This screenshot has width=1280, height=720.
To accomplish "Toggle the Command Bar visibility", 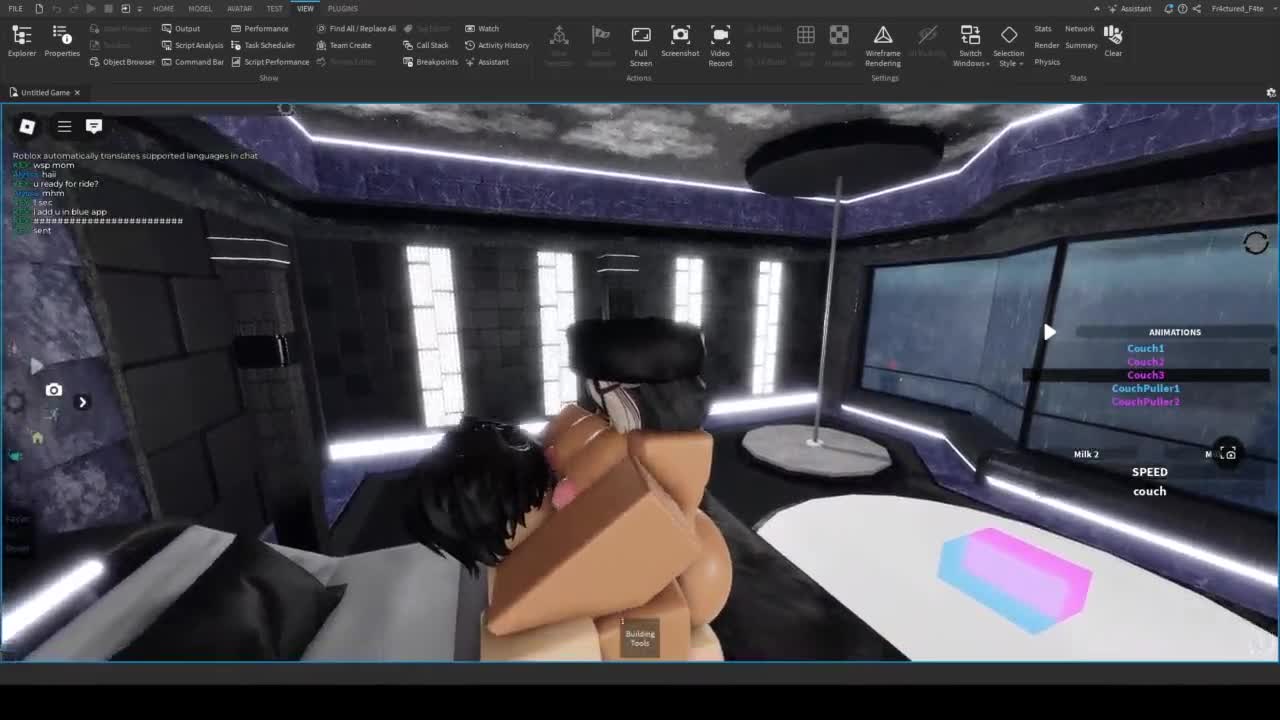I will tap(193, 62).
